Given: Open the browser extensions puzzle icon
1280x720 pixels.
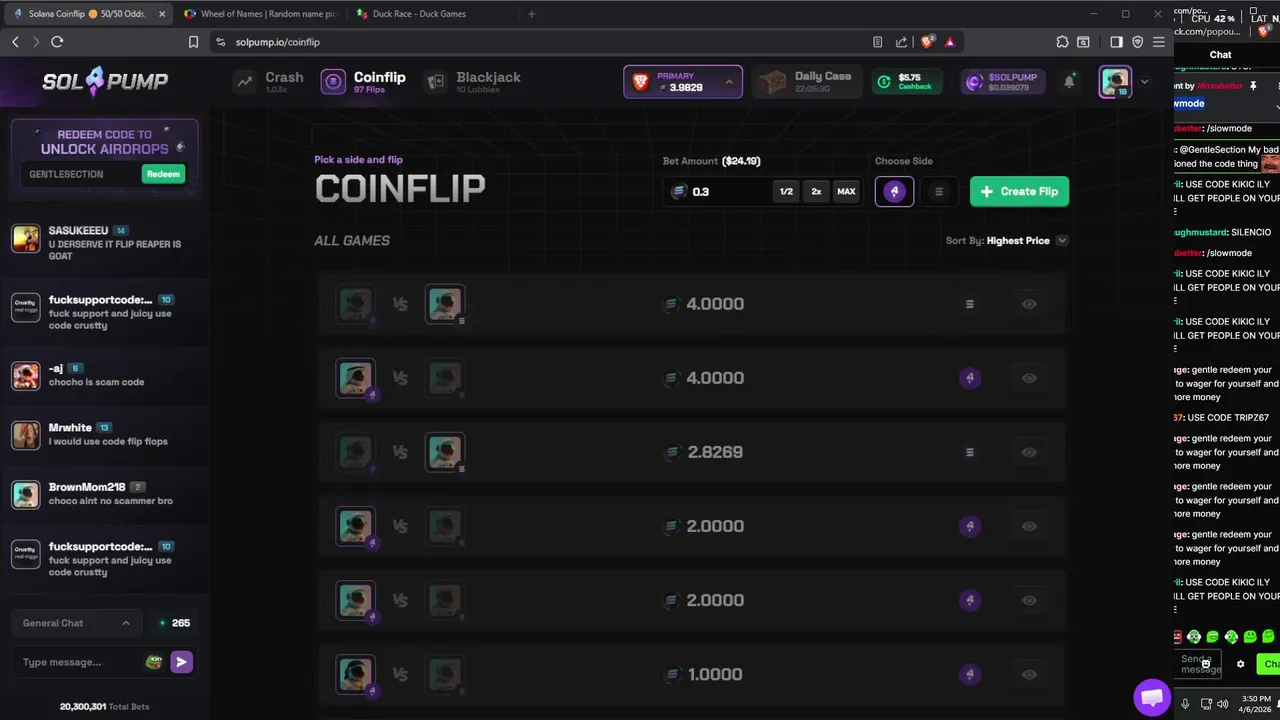Looking at the screenshot, I should tap(1062, 42).
